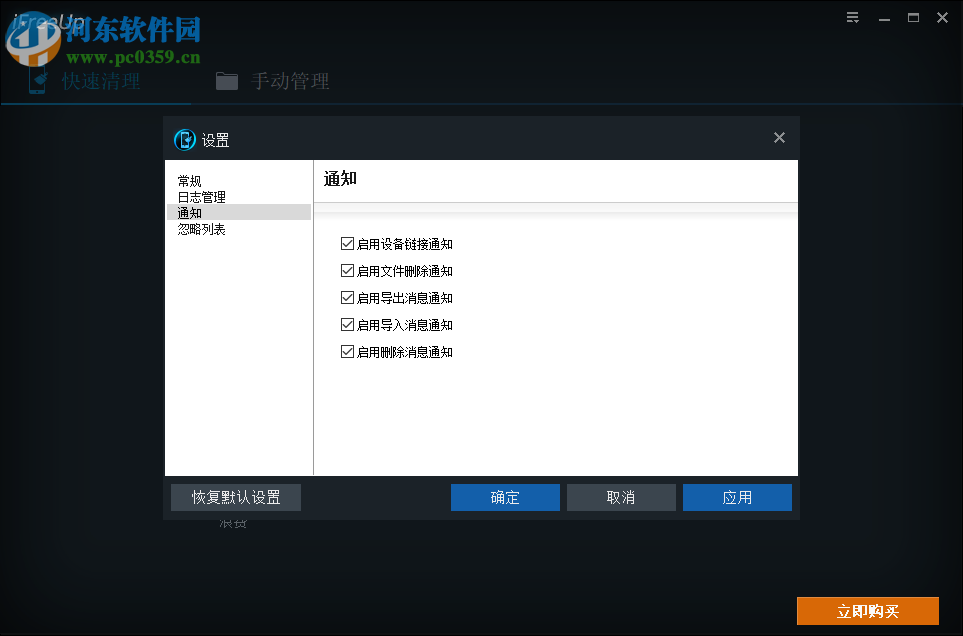
Task: Disable the 启用设备链接通知 checkbox
Action: point(346,243)
